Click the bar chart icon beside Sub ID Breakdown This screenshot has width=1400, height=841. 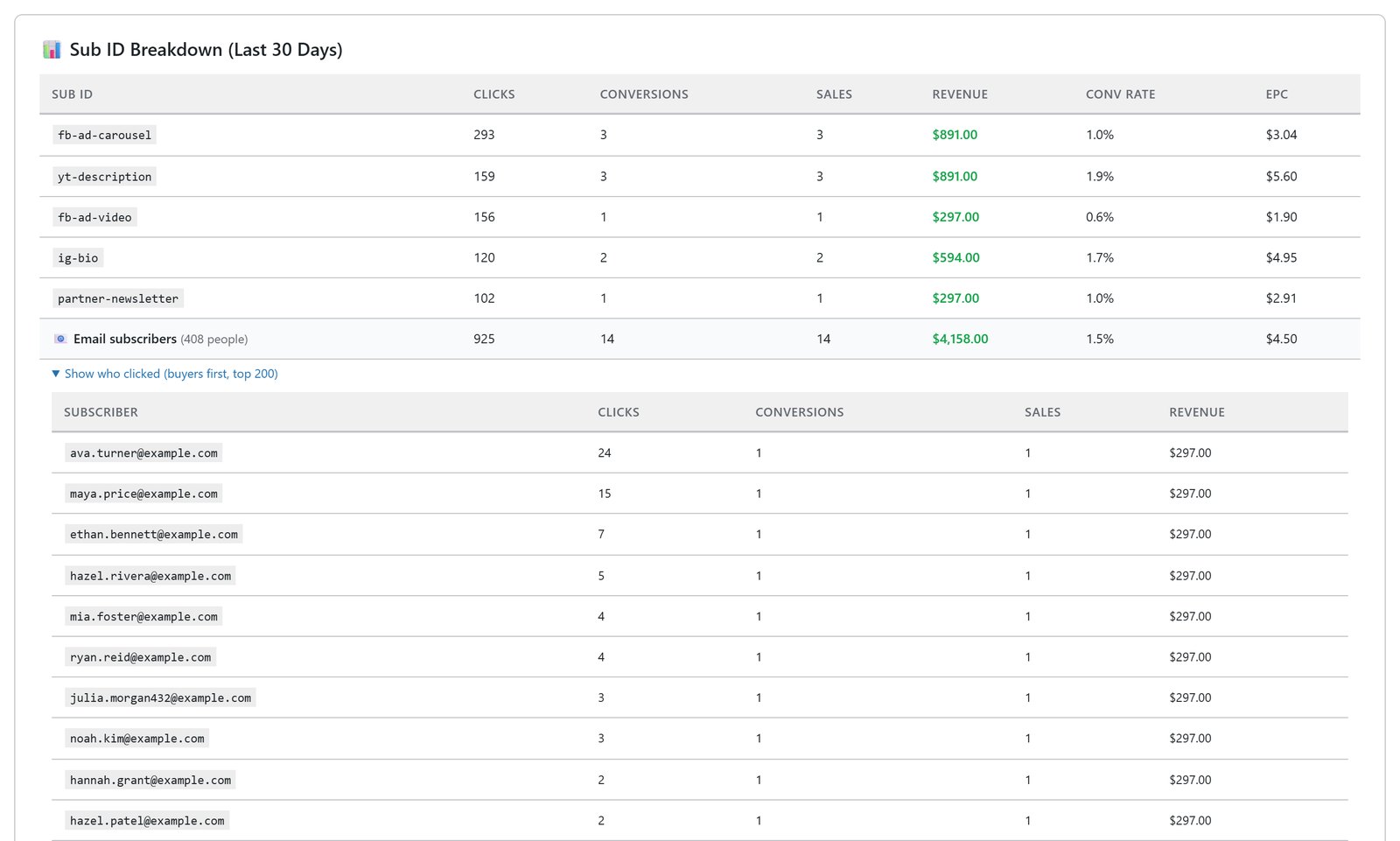coord(52,50)
